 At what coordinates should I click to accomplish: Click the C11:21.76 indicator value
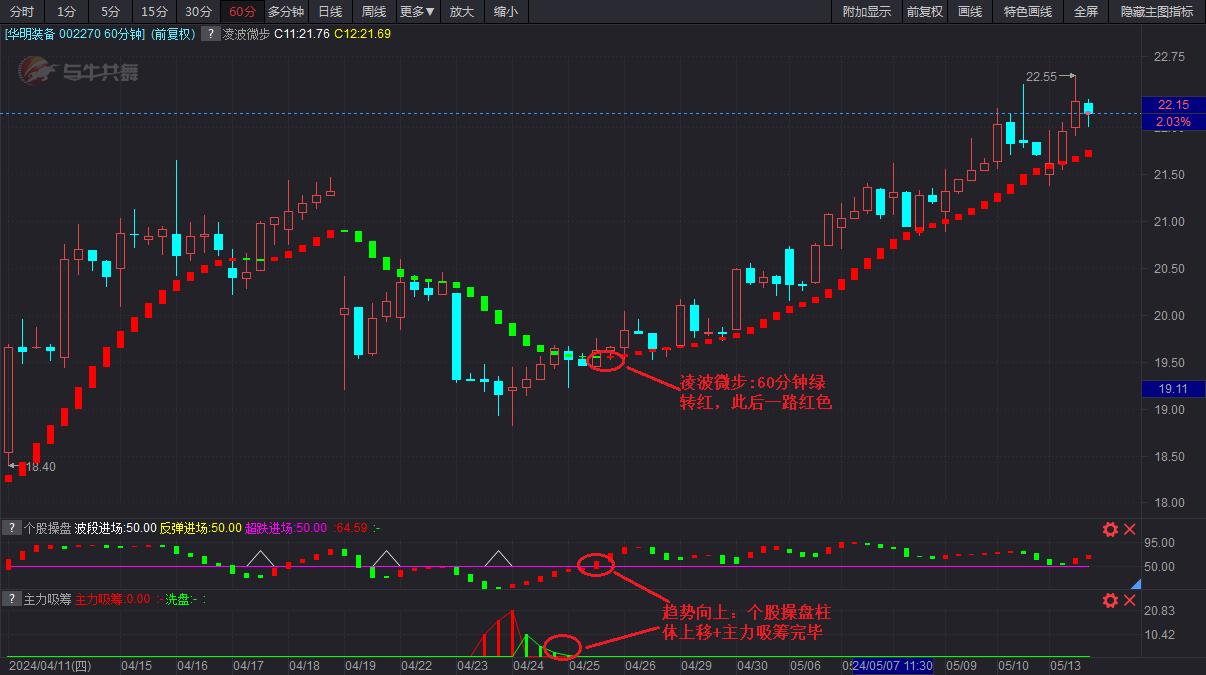(302, 34)
